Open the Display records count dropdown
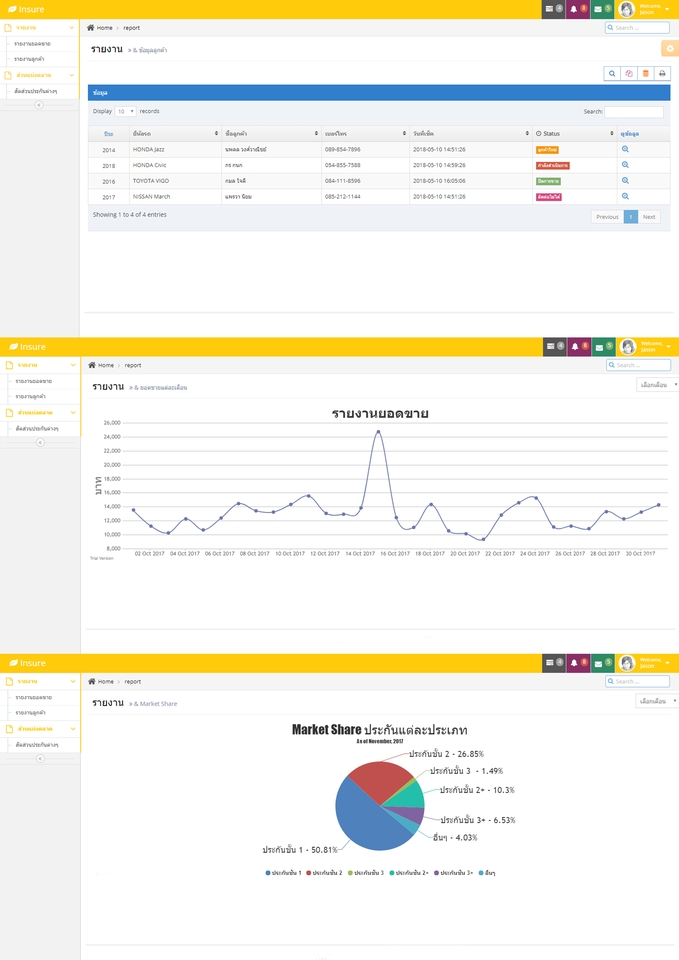This screenshot has height=960, width=679. tap(126, 111)
